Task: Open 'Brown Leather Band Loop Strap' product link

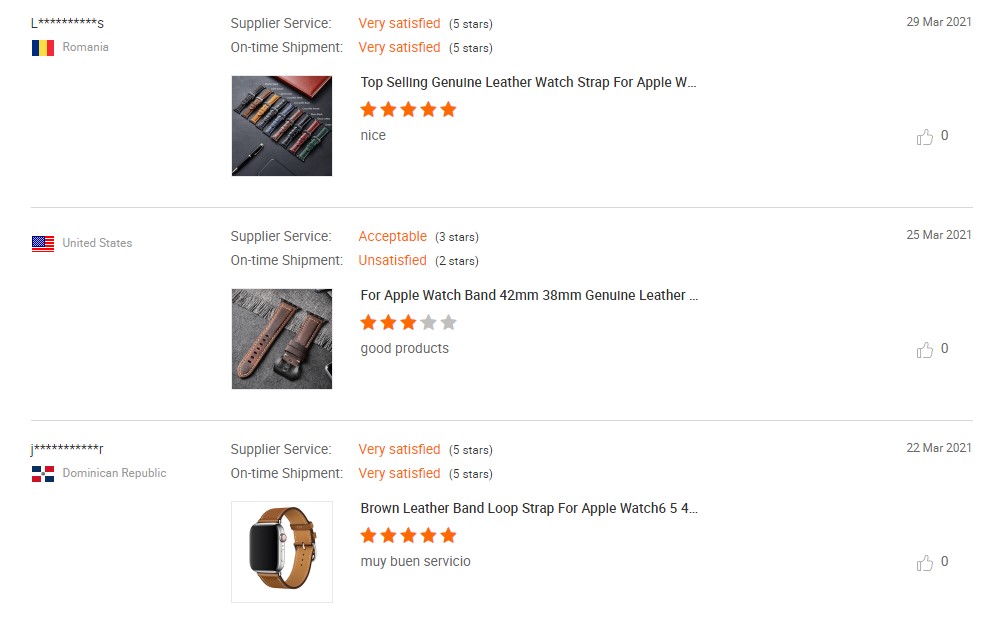Action: tap(529, 508)
